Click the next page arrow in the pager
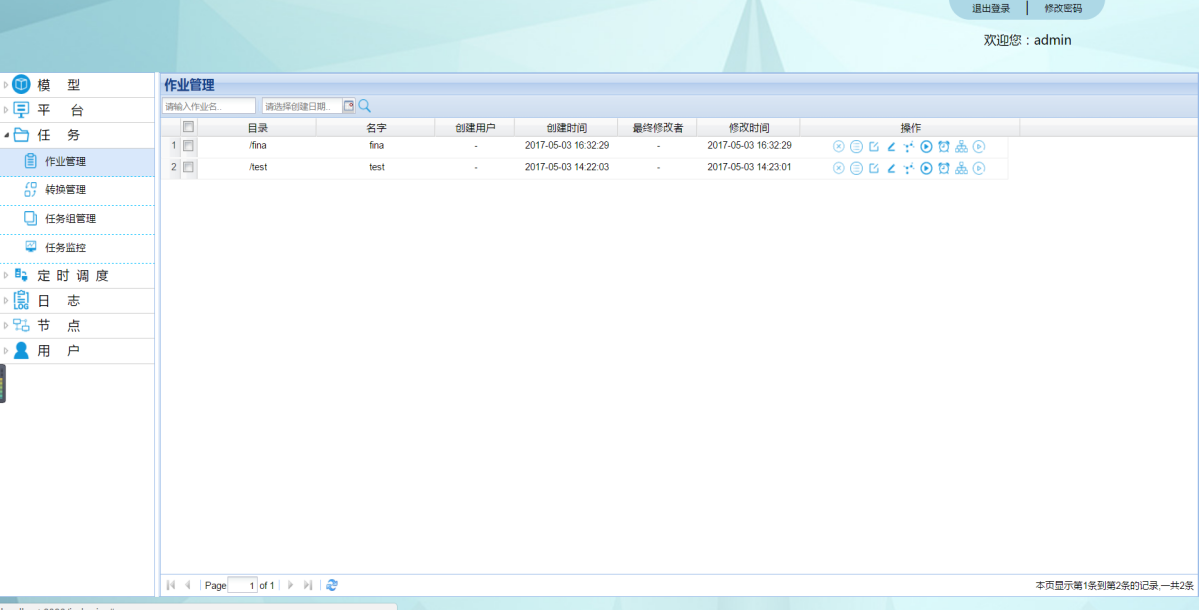Screen dimensions: 1199x610 tap(290, 585)
